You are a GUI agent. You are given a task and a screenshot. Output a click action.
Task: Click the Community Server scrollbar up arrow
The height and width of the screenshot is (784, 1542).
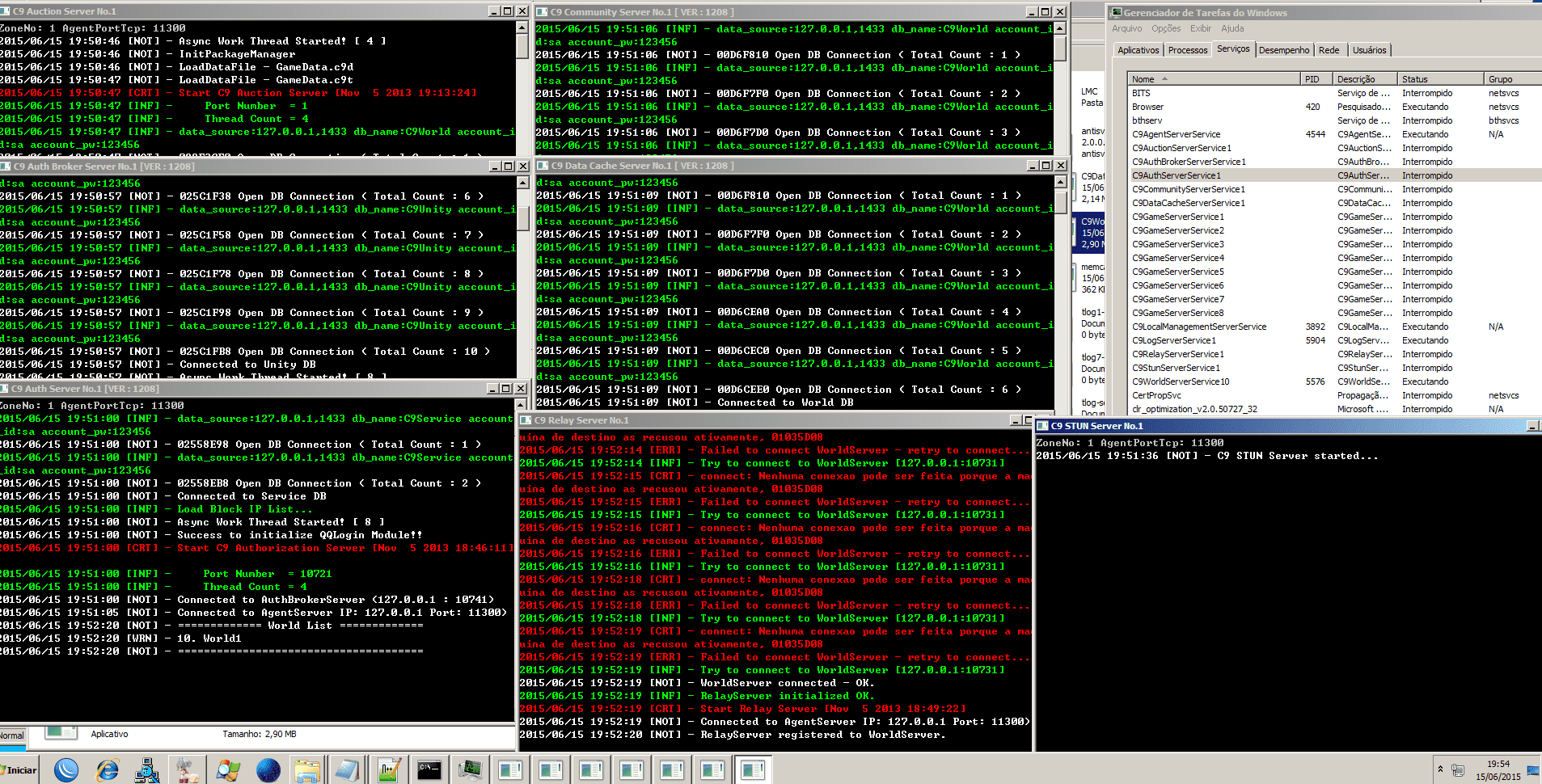pos(1060,28)
